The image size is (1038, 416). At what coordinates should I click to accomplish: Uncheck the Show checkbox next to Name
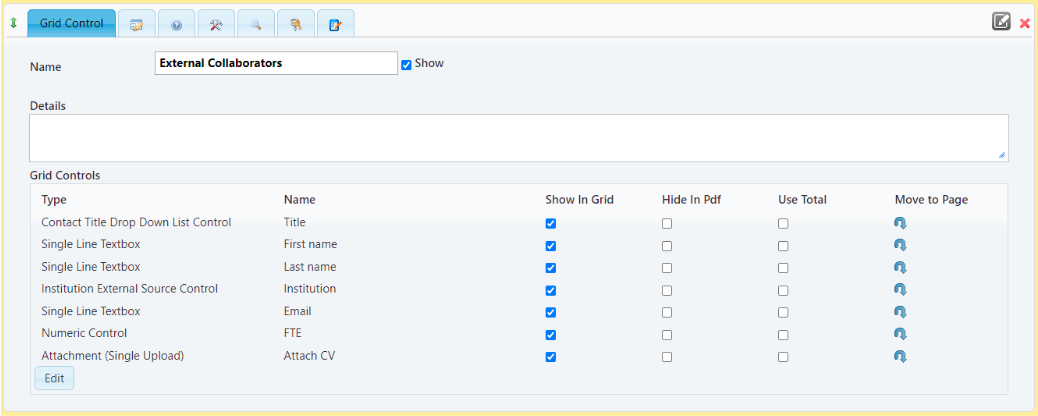[406, 65]
